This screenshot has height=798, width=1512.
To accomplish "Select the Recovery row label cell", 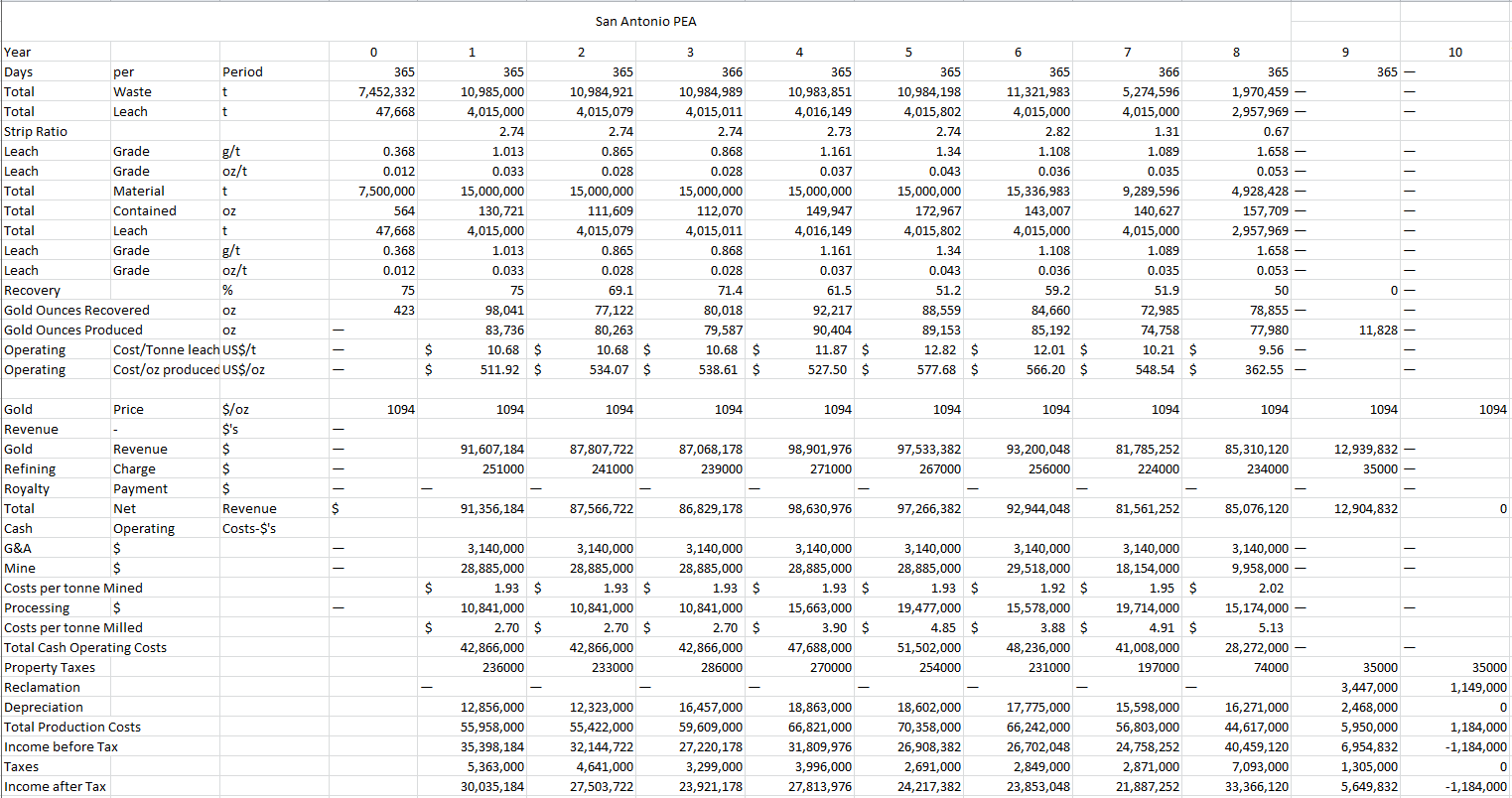I will click(x=33, y=291).
